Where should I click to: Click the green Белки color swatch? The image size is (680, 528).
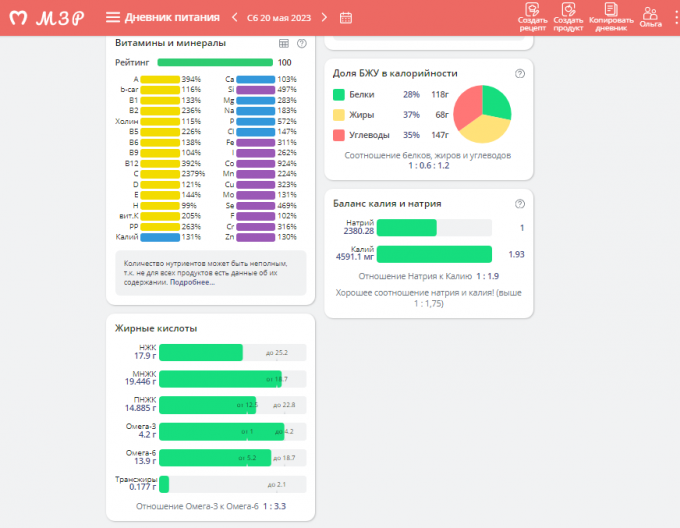(339, 95)
